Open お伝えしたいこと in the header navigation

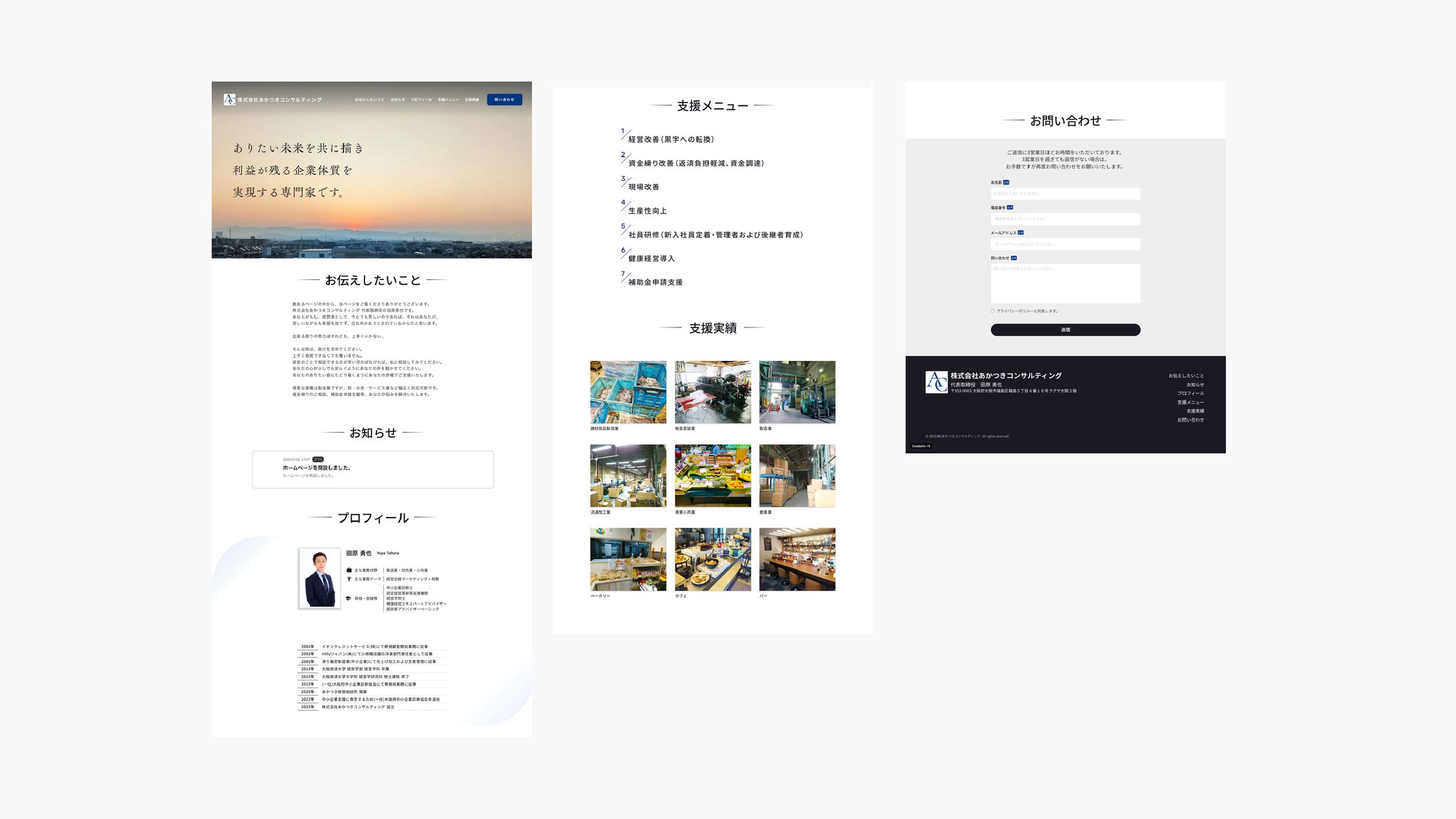pos(369,100)
